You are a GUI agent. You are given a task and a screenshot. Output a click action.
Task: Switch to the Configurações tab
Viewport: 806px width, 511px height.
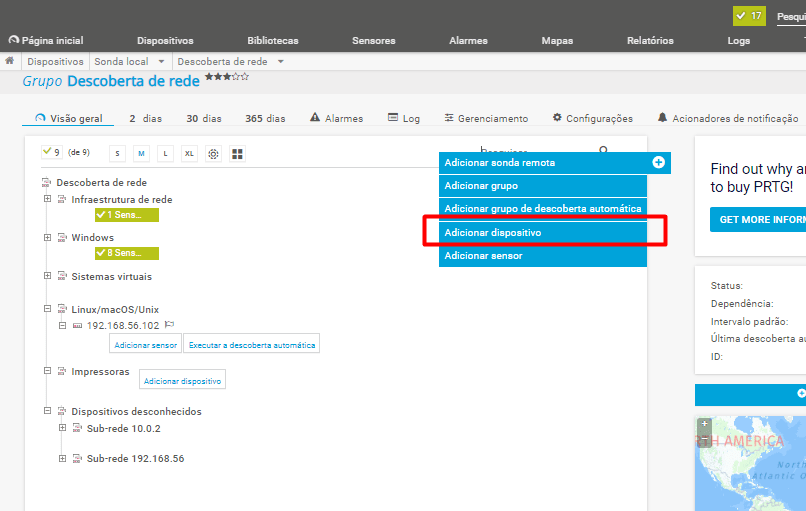(x=592, y=118)
